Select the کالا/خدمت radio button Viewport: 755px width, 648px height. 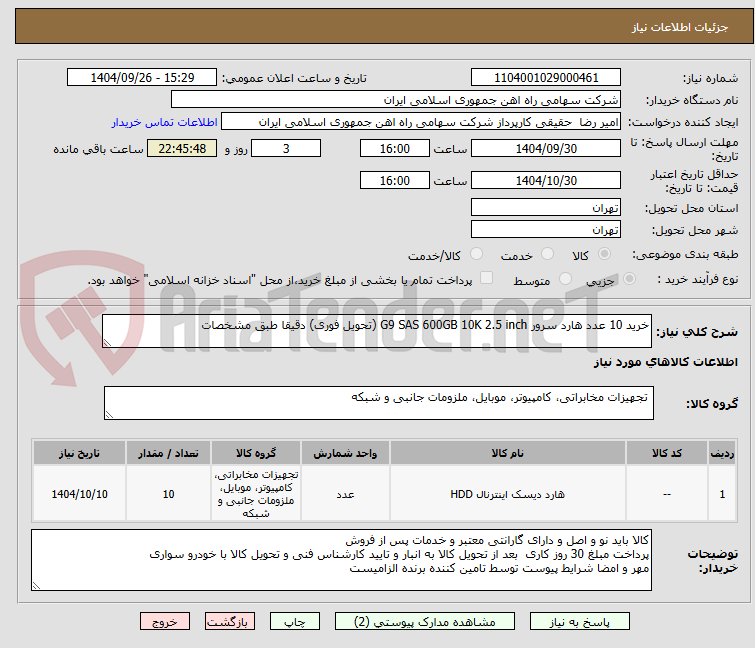[x=476, y=254]
